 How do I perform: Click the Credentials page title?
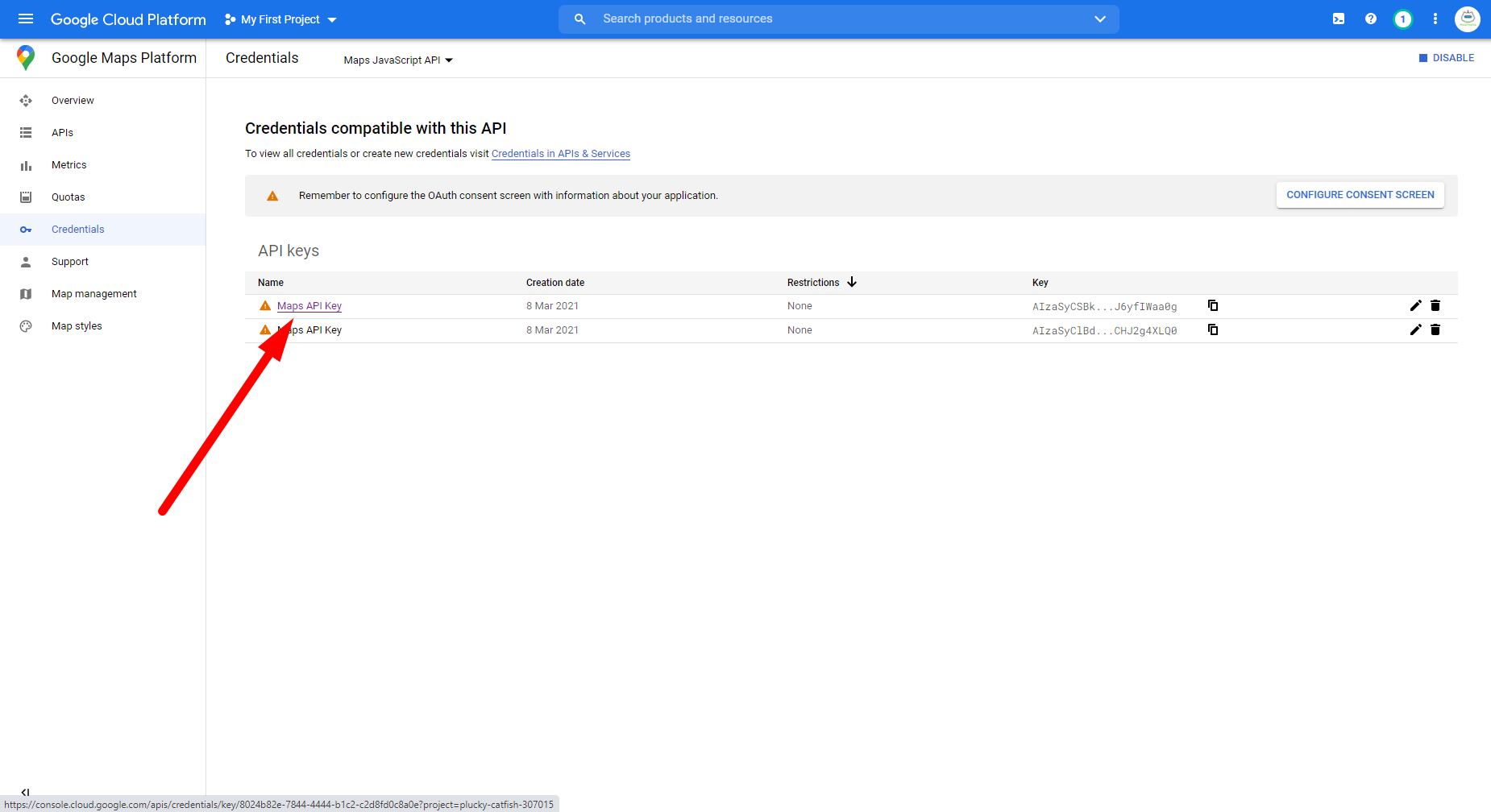point(262,58)
